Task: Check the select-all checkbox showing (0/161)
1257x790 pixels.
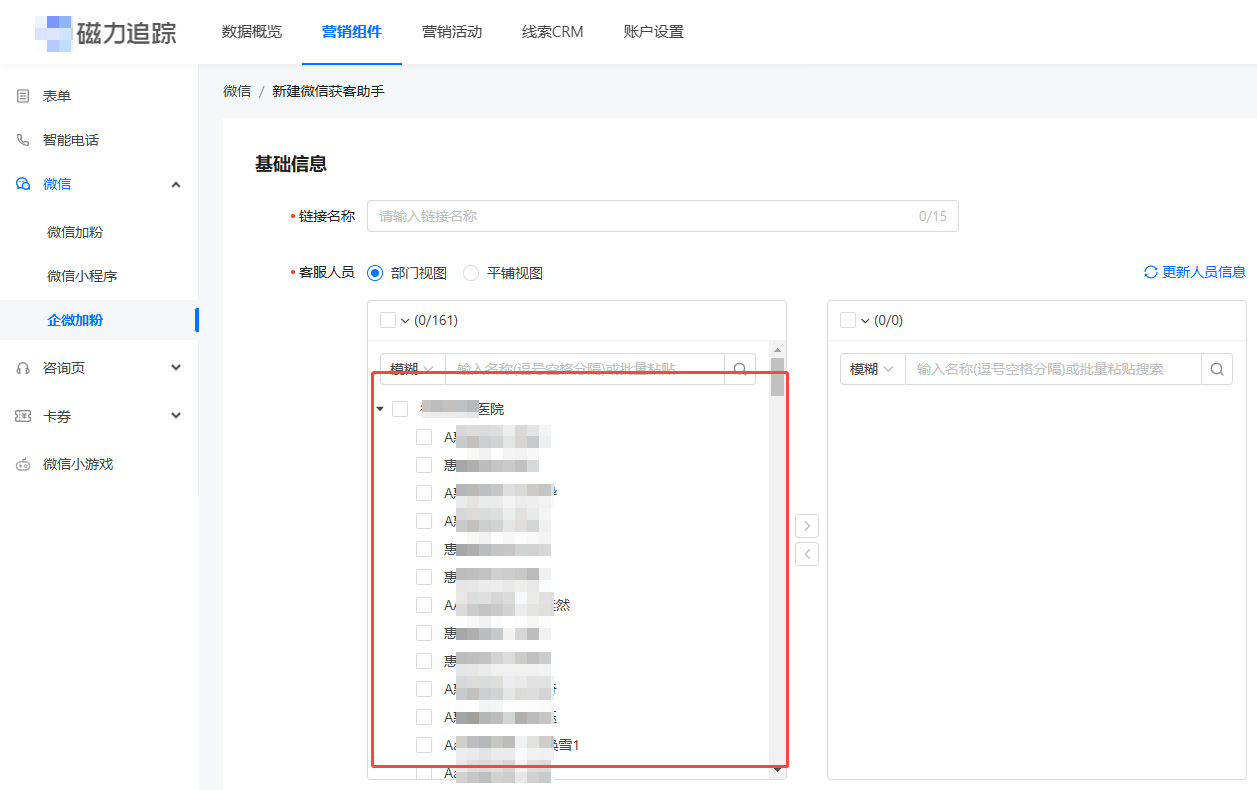Action: 390,319
